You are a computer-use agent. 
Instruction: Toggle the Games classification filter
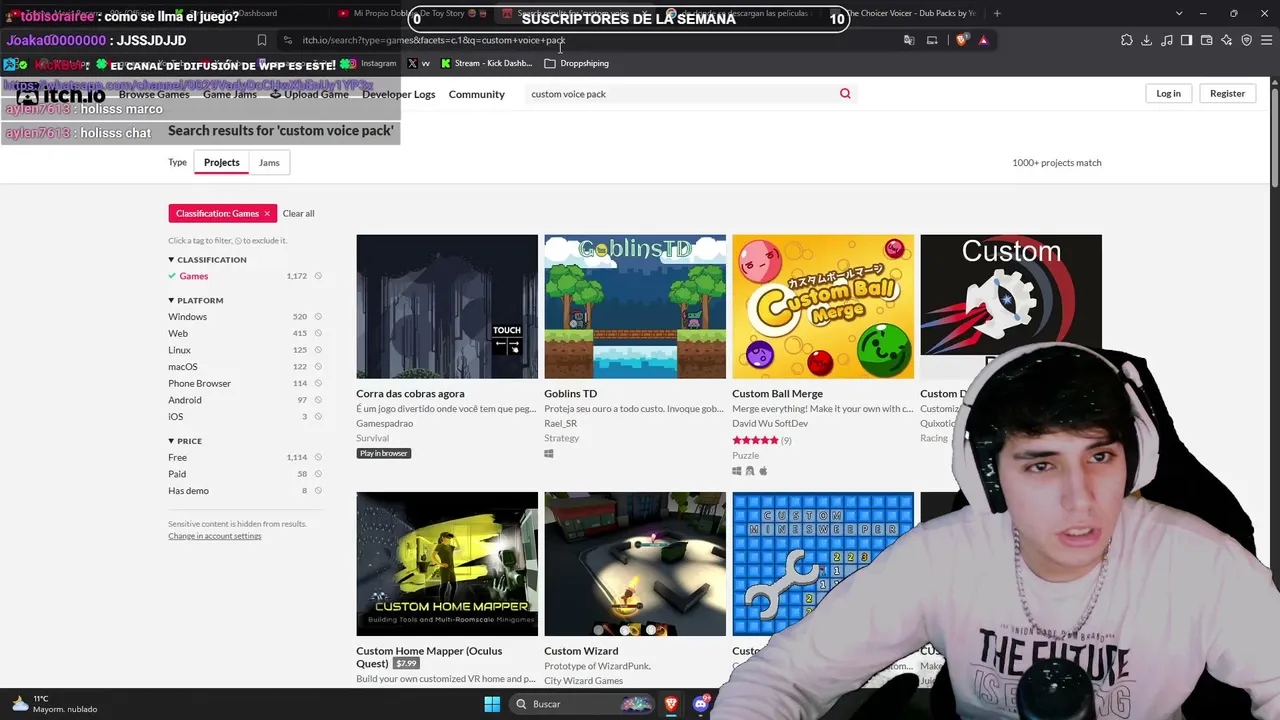tap(194, 276)
